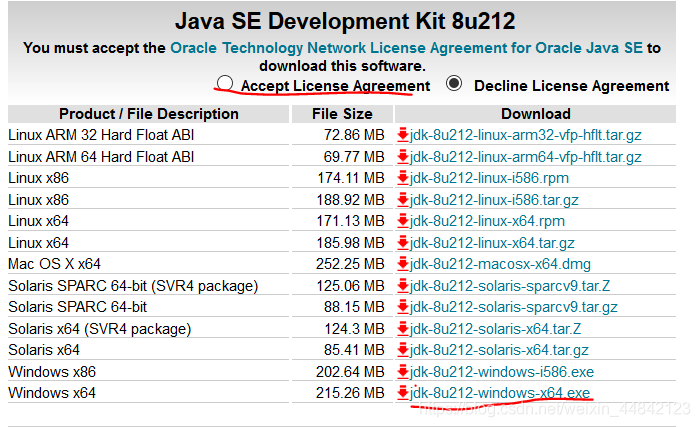Select Solaris SPARC 64-bit (SVR4 package) label
700x427 pixels.
[133, 286]
